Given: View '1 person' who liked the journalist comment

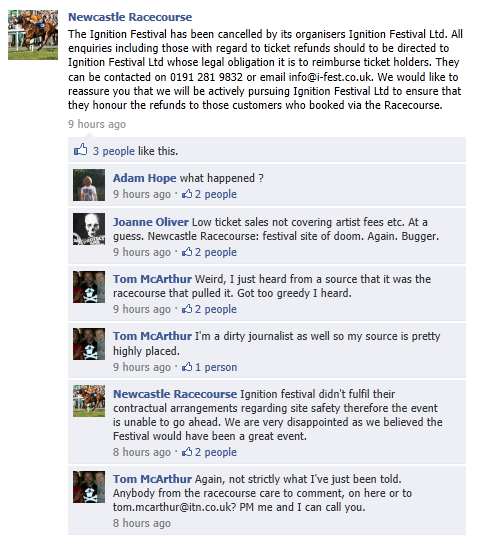Looking at the screenshot, I should tap(216, 367).
